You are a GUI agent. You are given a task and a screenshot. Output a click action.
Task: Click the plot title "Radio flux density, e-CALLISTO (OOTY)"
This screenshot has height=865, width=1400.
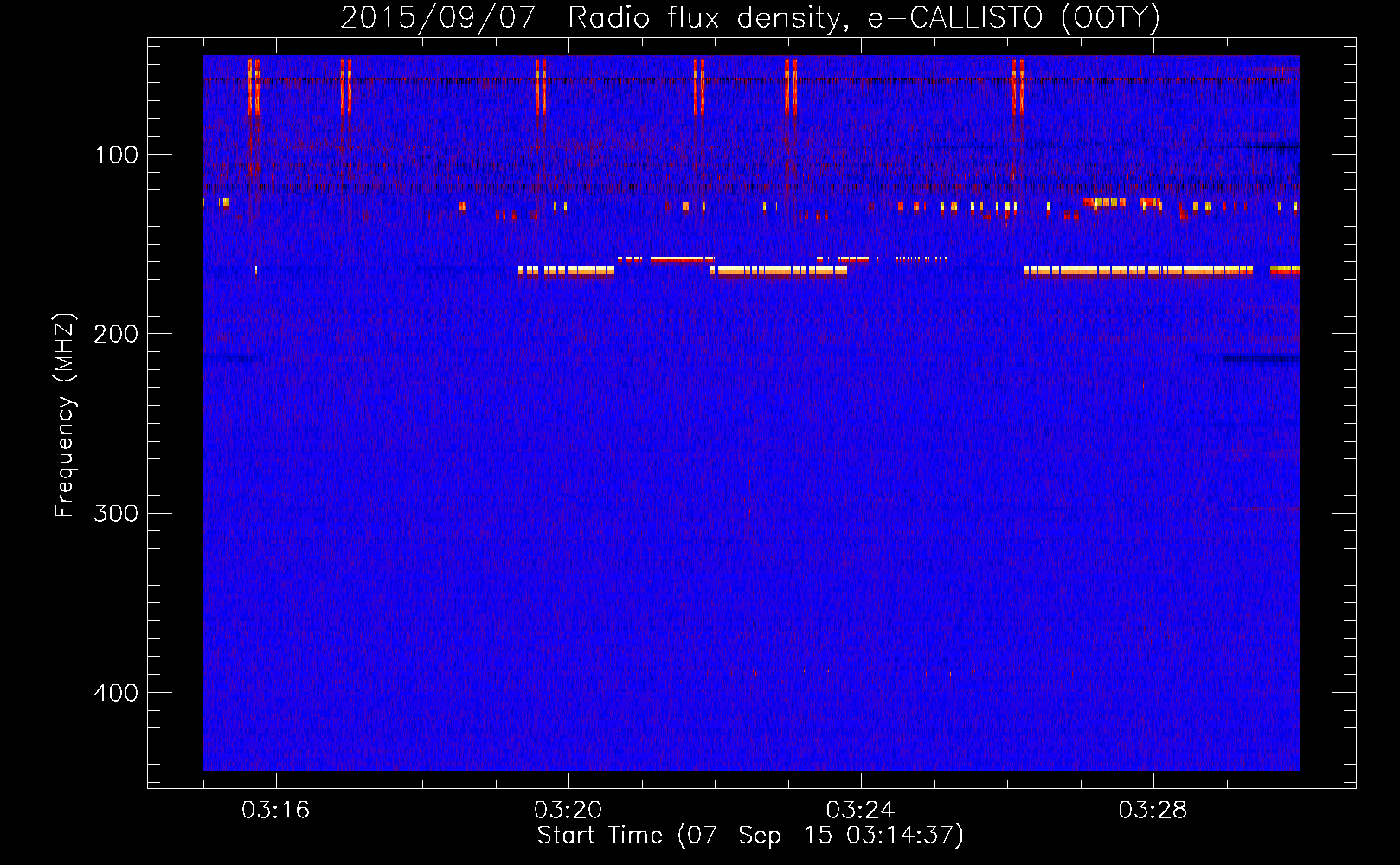coord(864,18)
